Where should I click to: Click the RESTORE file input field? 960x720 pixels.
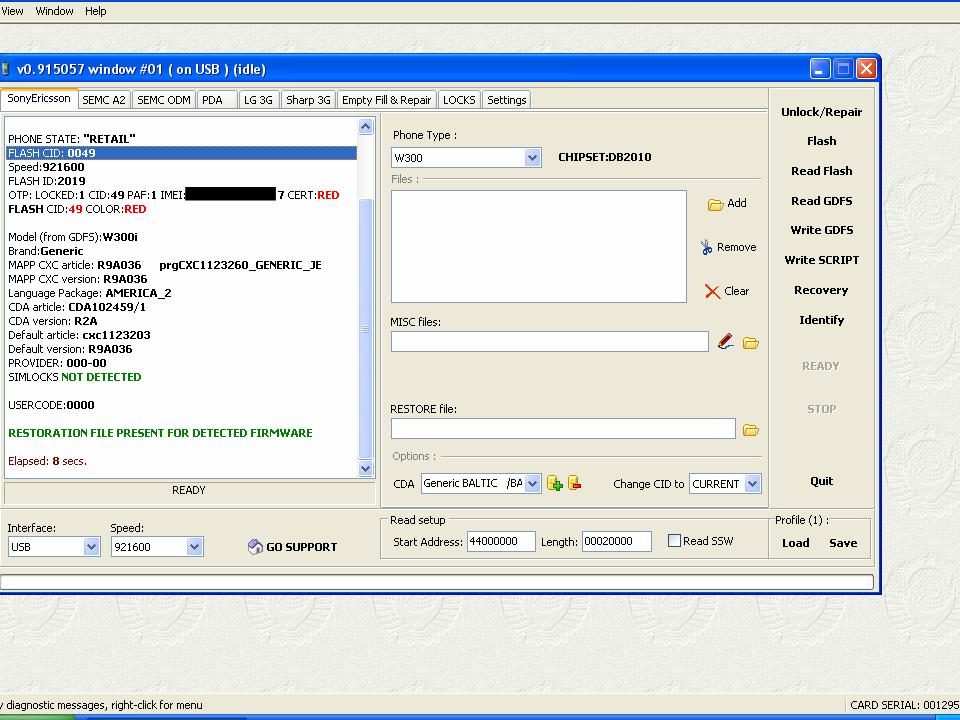coord(563,429)
